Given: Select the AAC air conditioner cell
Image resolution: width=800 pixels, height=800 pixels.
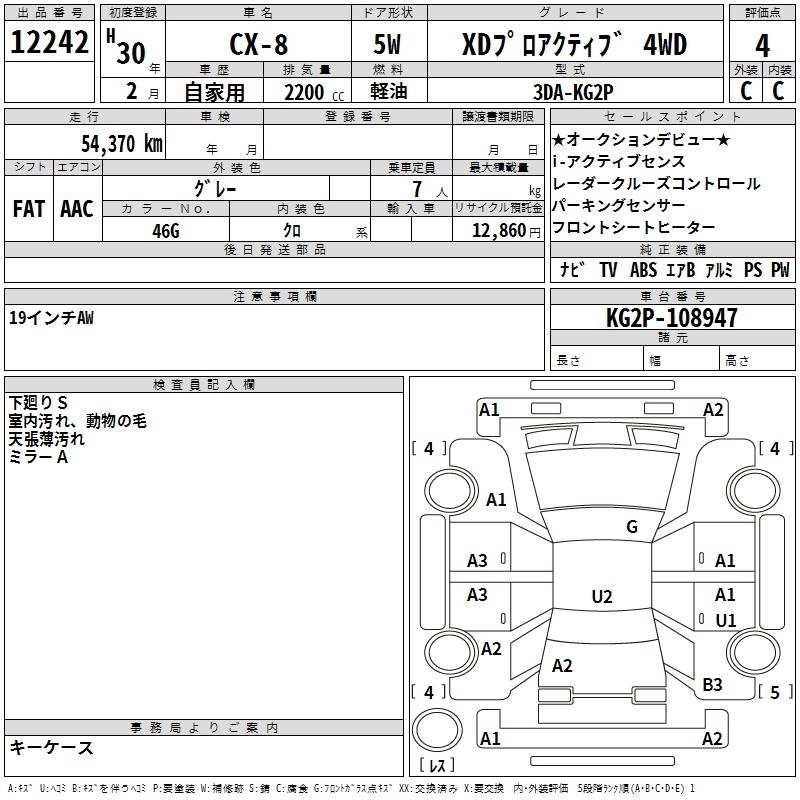Looking at the screenshot, I should coord(77,209).
